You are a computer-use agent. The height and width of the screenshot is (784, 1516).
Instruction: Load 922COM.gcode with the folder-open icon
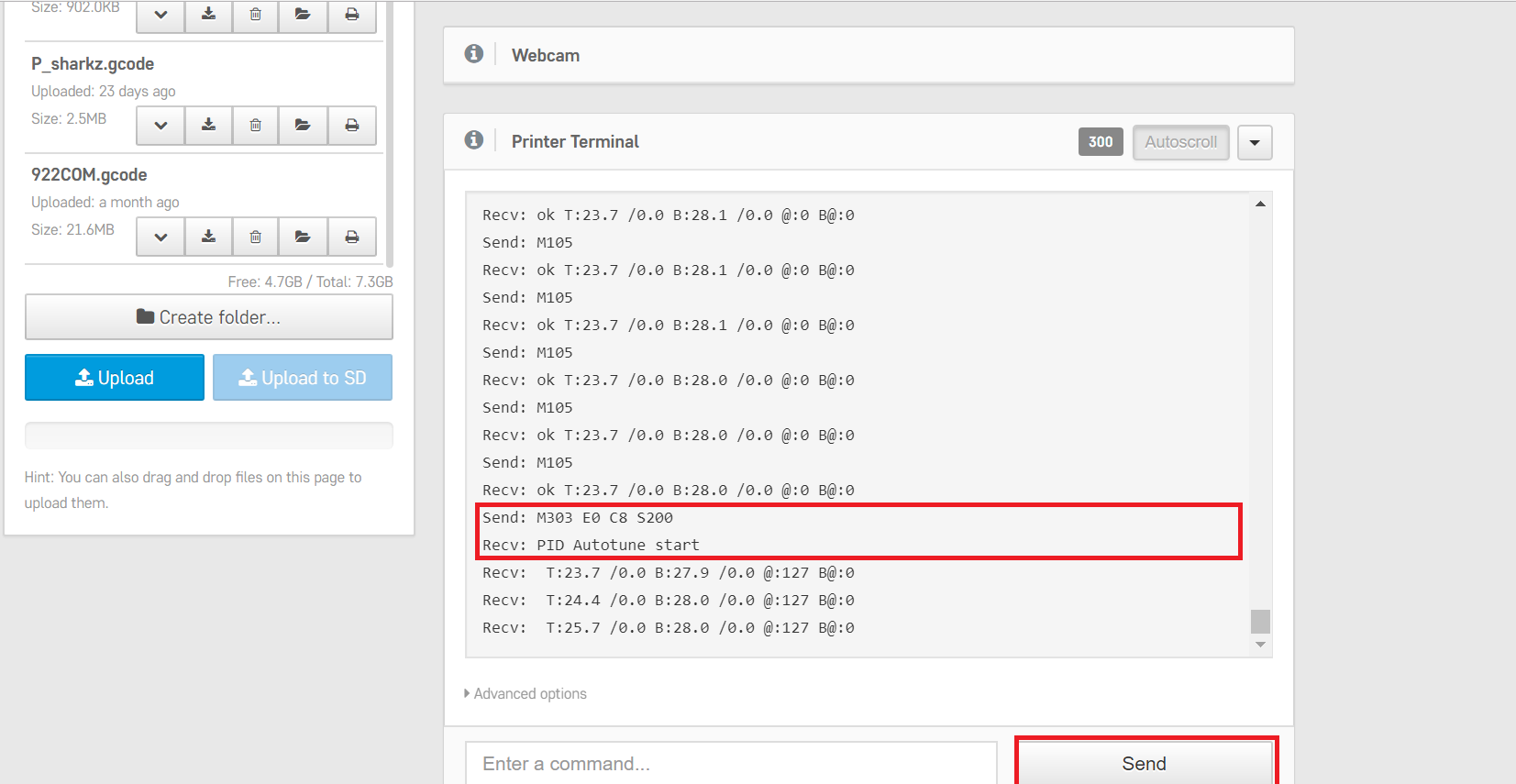(303, 237)
